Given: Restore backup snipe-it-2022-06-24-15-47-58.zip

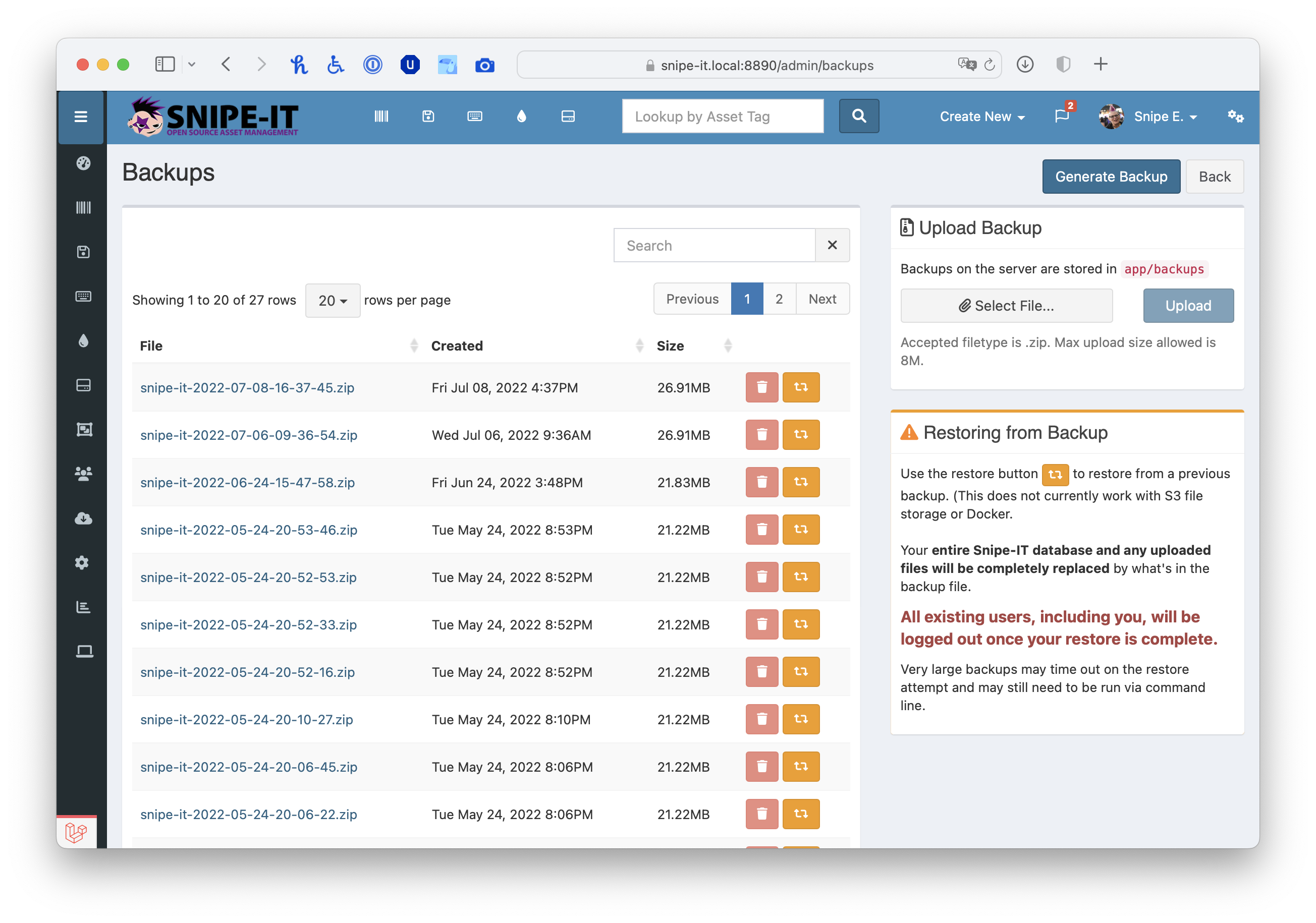Looking at the screenshot, I should click(x=801, y=482).
